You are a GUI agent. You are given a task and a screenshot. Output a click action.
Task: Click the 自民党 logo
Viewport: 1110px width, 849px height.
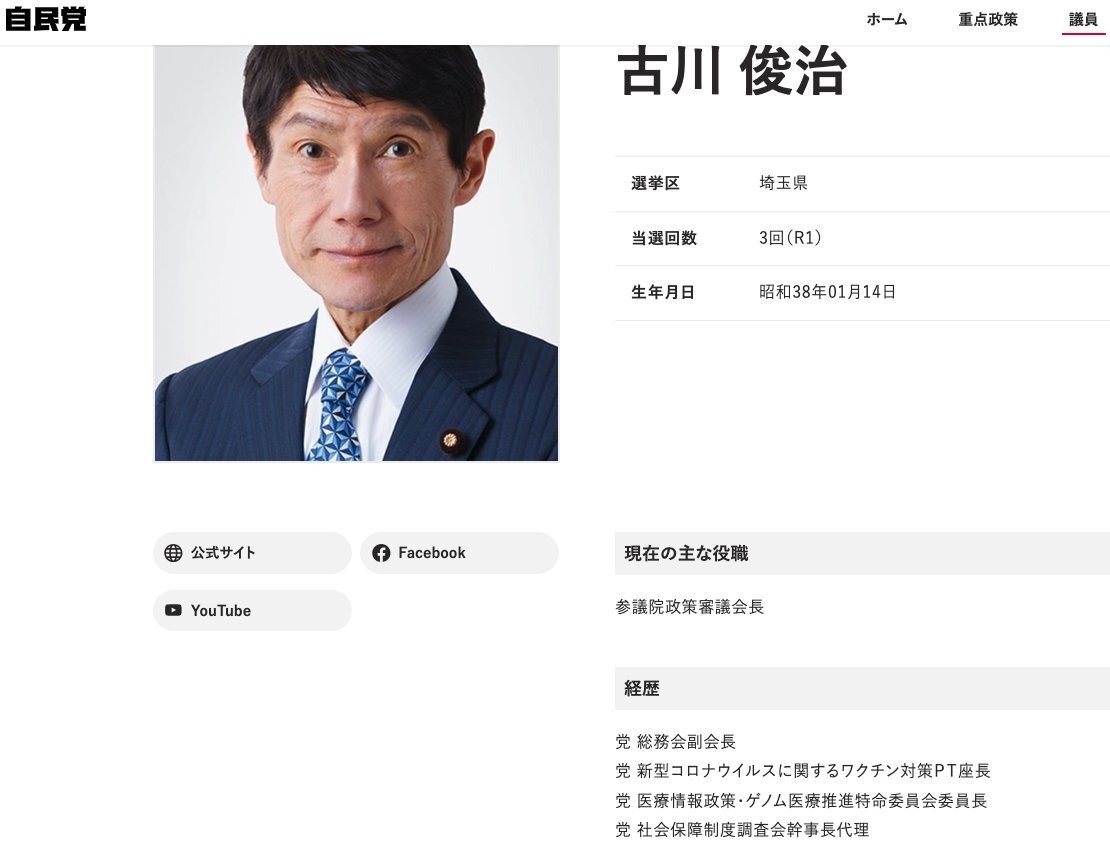click(45, 19)
